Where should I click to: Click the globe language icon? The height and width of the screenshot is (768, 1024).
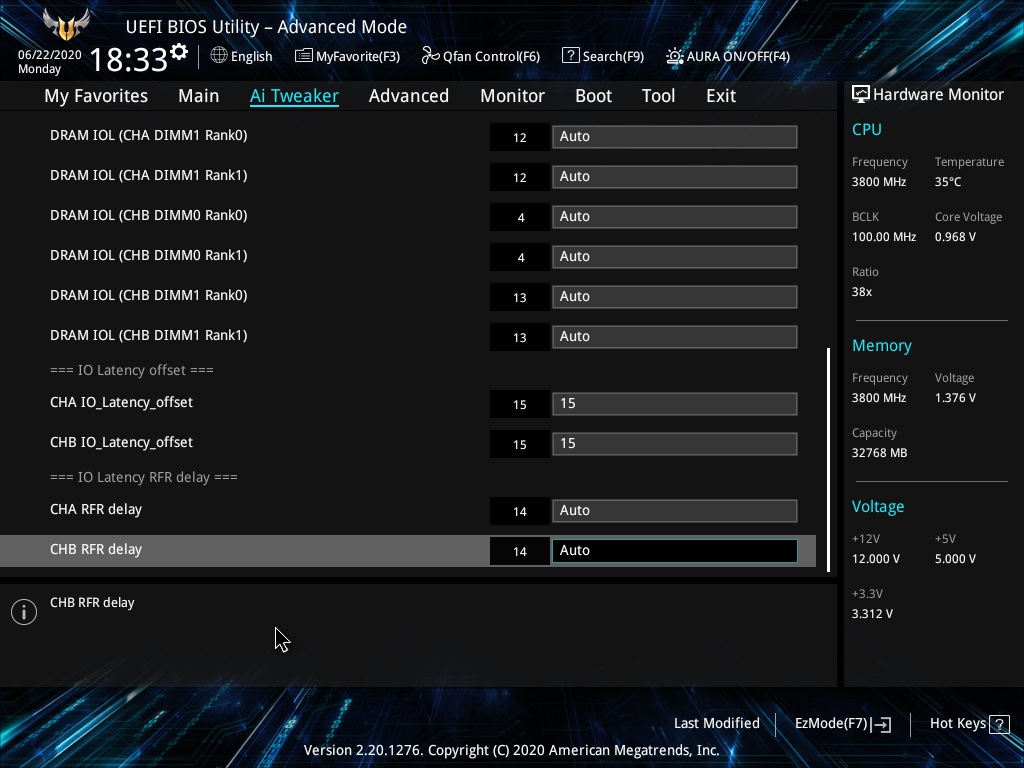219,56
